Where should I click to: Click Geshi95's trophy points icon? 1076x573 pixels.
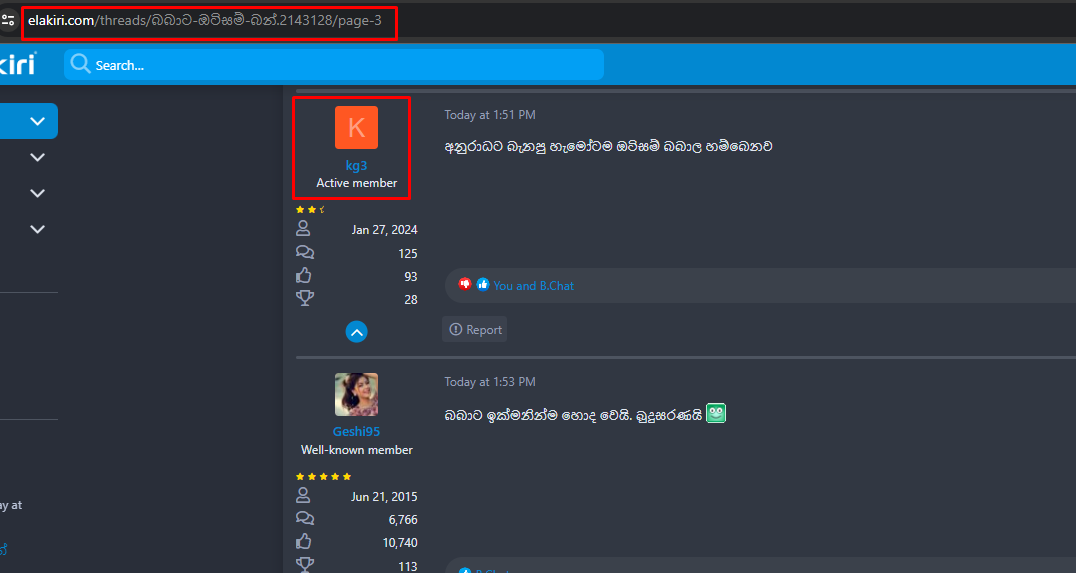point(305,565)
